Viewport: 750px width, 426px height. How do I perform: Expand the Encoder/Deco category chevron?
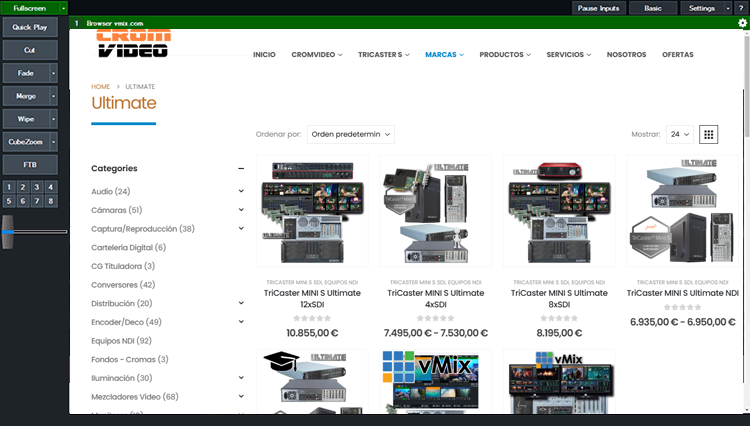click(x=241, y=322)
